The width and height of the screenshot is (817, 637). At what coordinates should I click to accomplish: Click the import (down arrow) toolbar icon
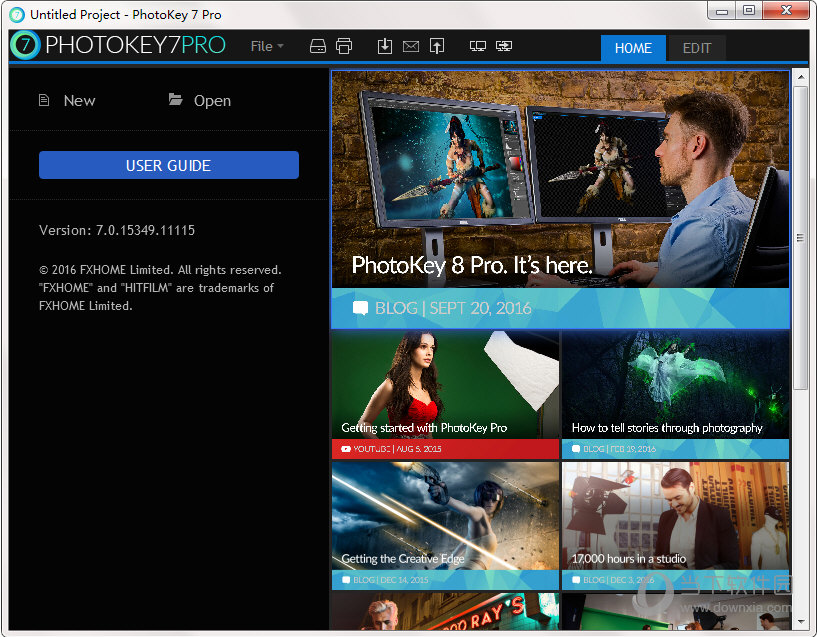click(385, 46)
